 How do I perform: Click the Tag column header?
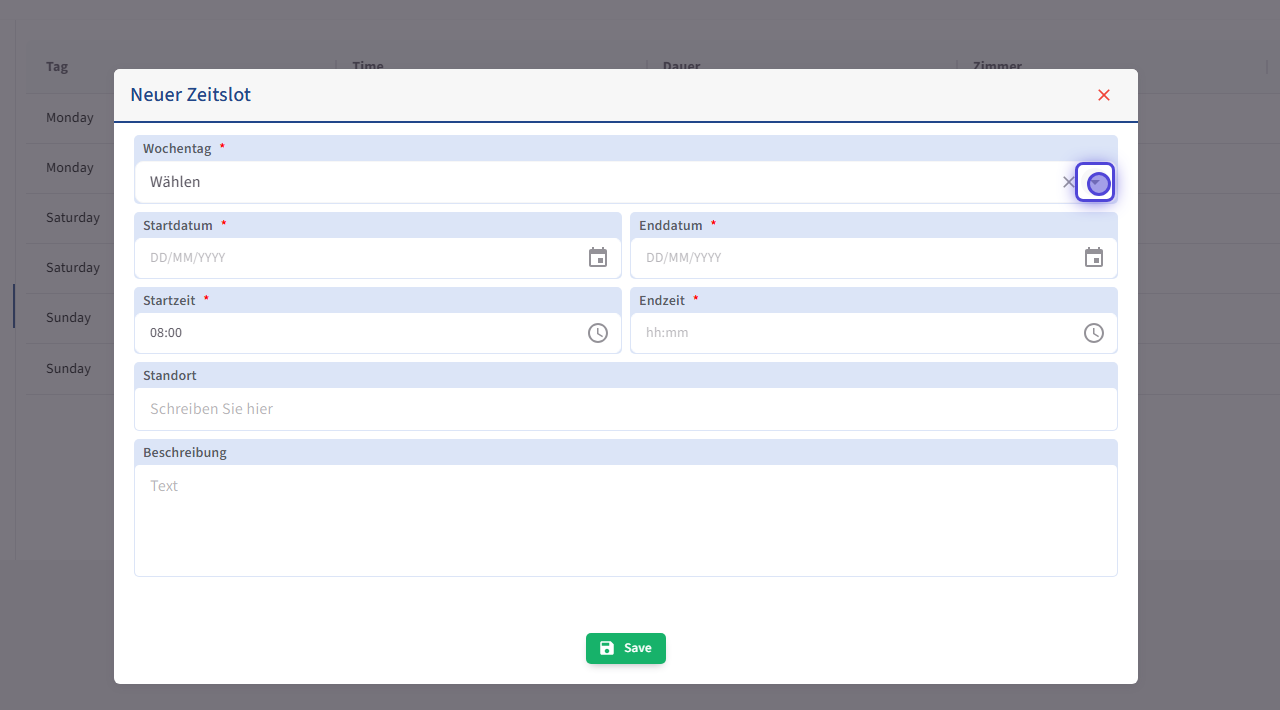click(x=57, y=67)
